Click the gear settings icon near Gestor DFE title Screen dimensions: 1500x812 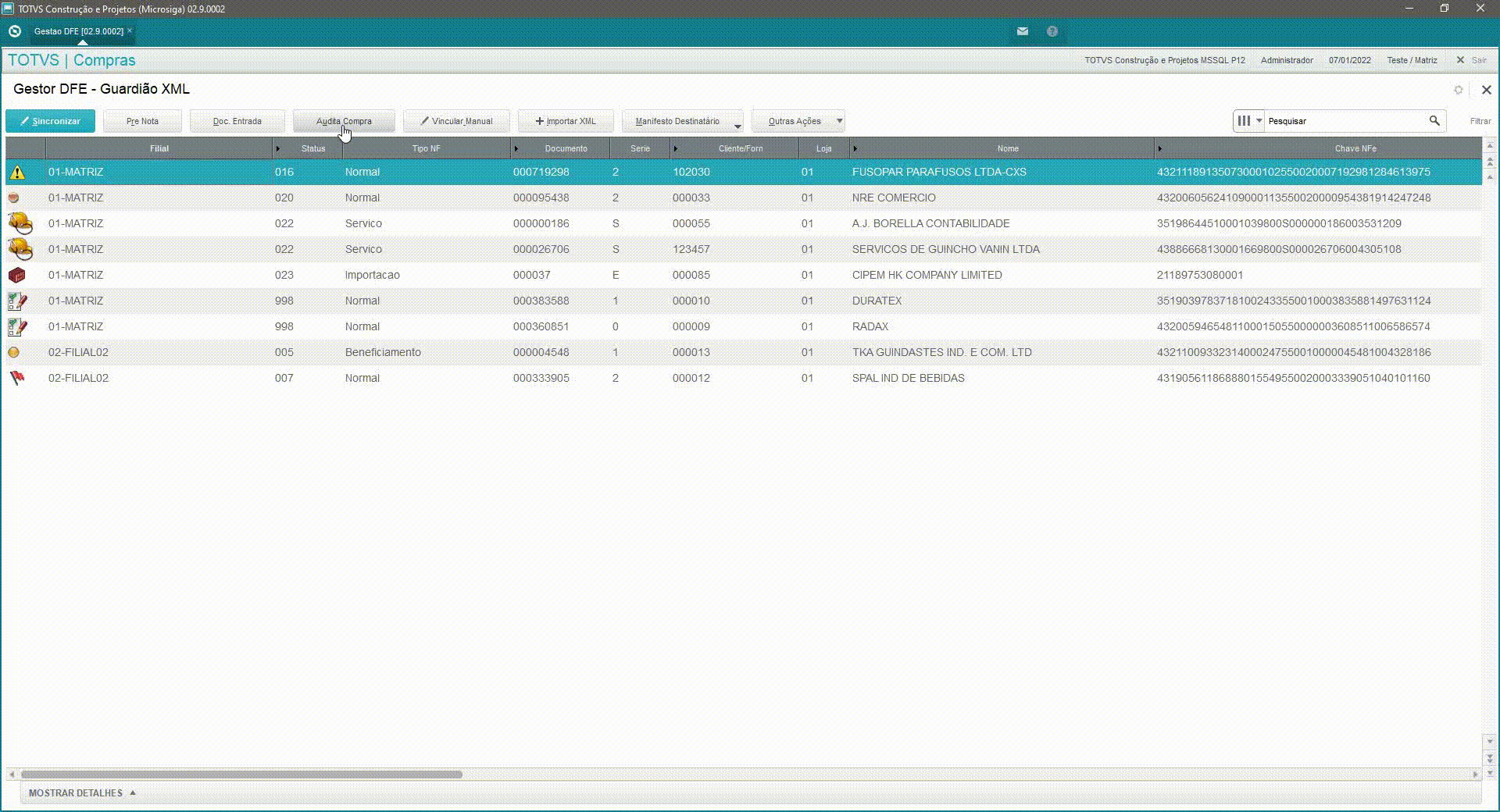point(1458,90)
